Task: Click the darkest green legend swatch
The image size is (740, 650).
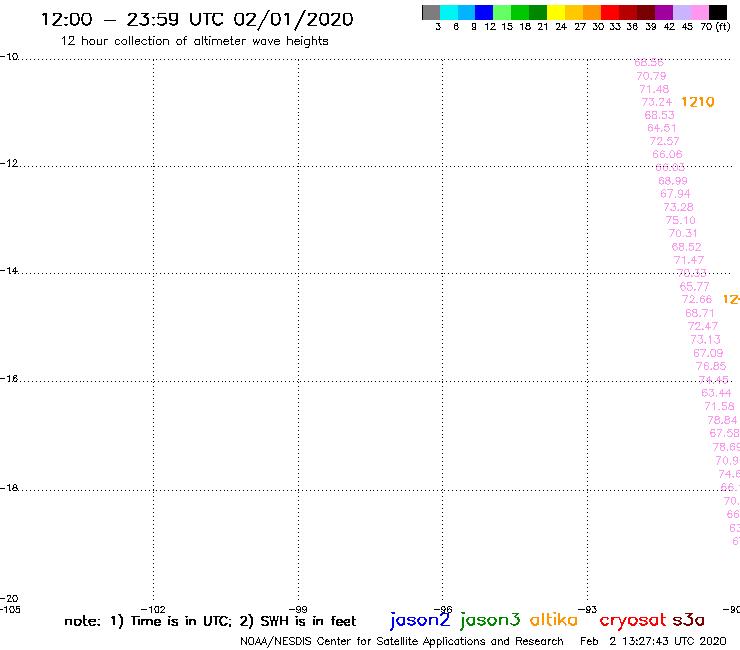Action: [538, 12]
